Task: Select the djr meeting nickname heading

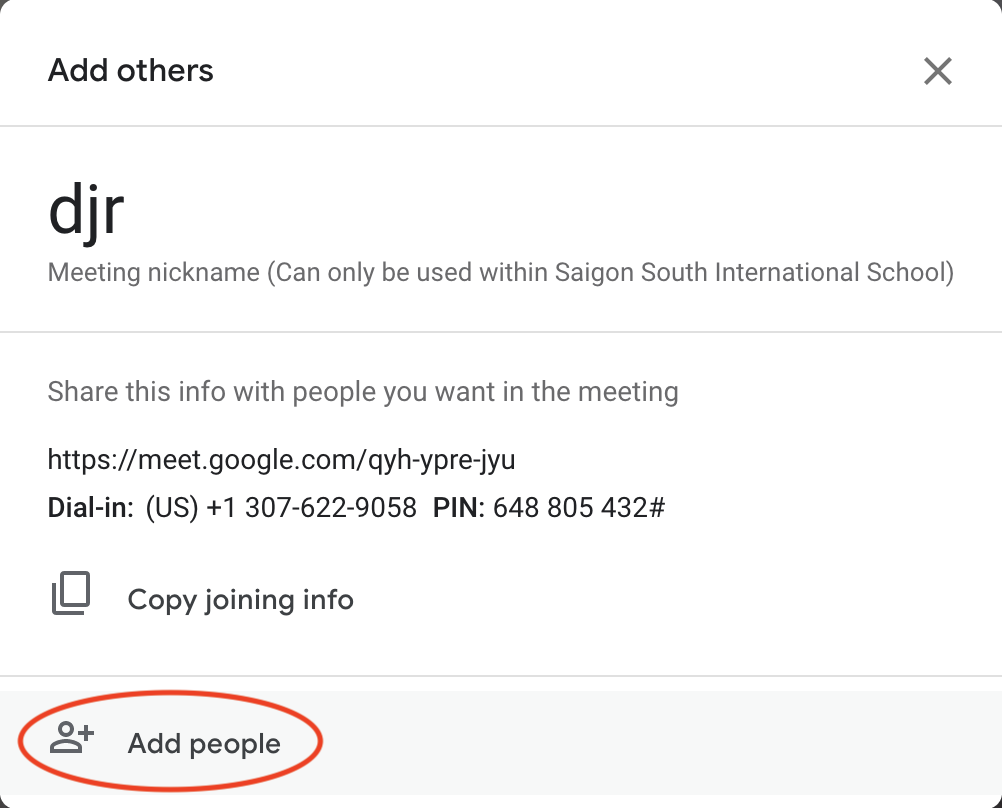Action: (x=86, y=213)
